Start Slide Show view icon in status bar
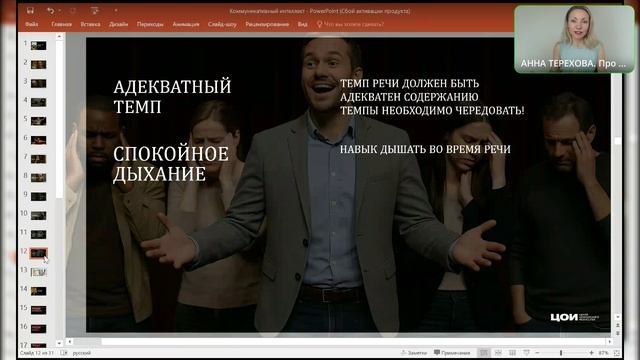640x360 pixels. coord(527,353)
